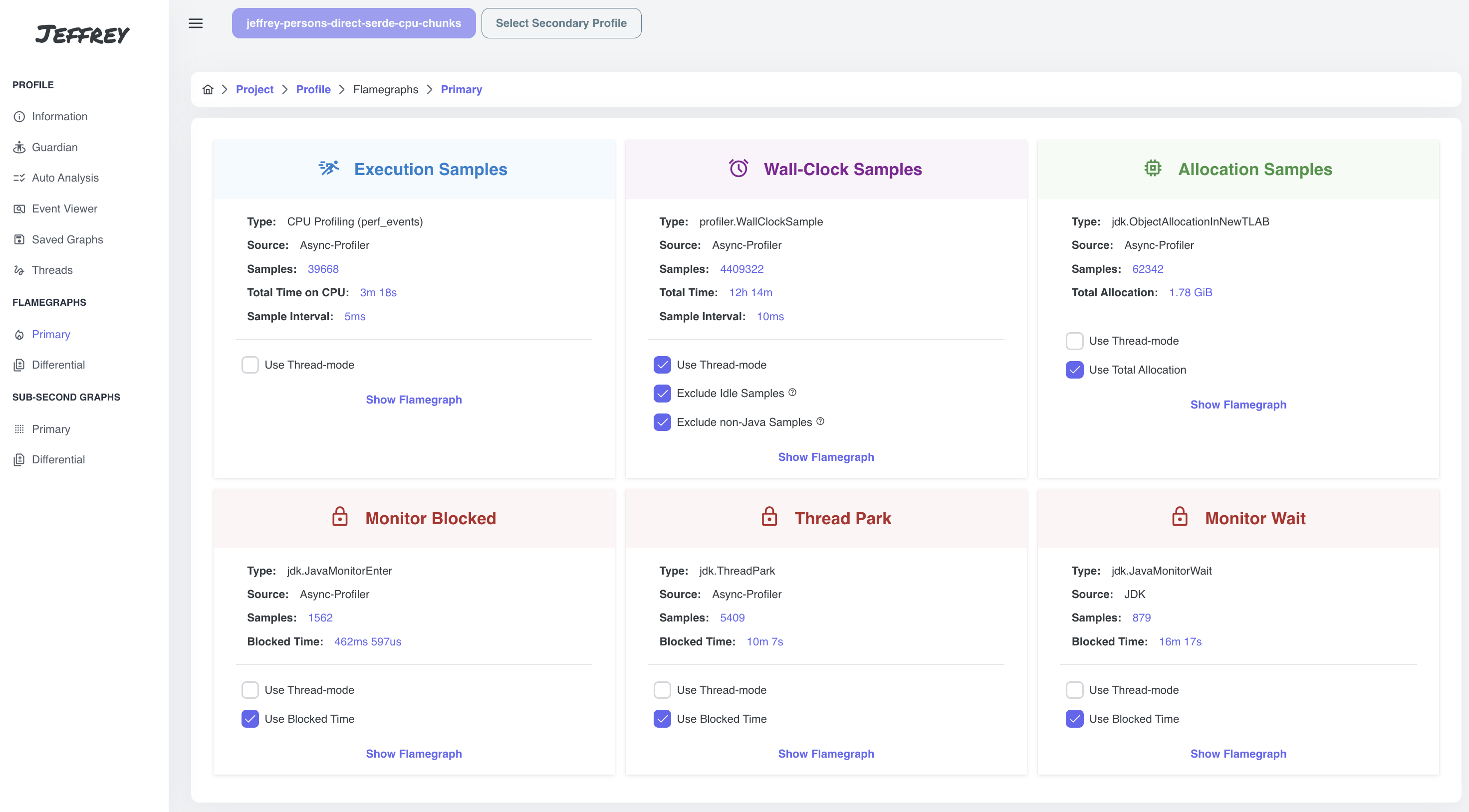Click the Jeffrey logo
Screen dimensions: 1469x812
(83, 35)
